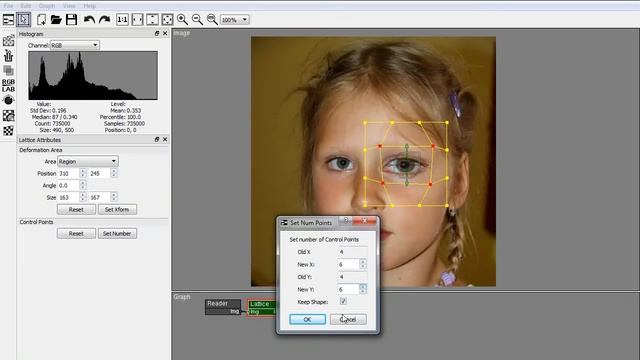Open the Graph menu
Screen dimensions: 640x360
(x=47, y=6)
